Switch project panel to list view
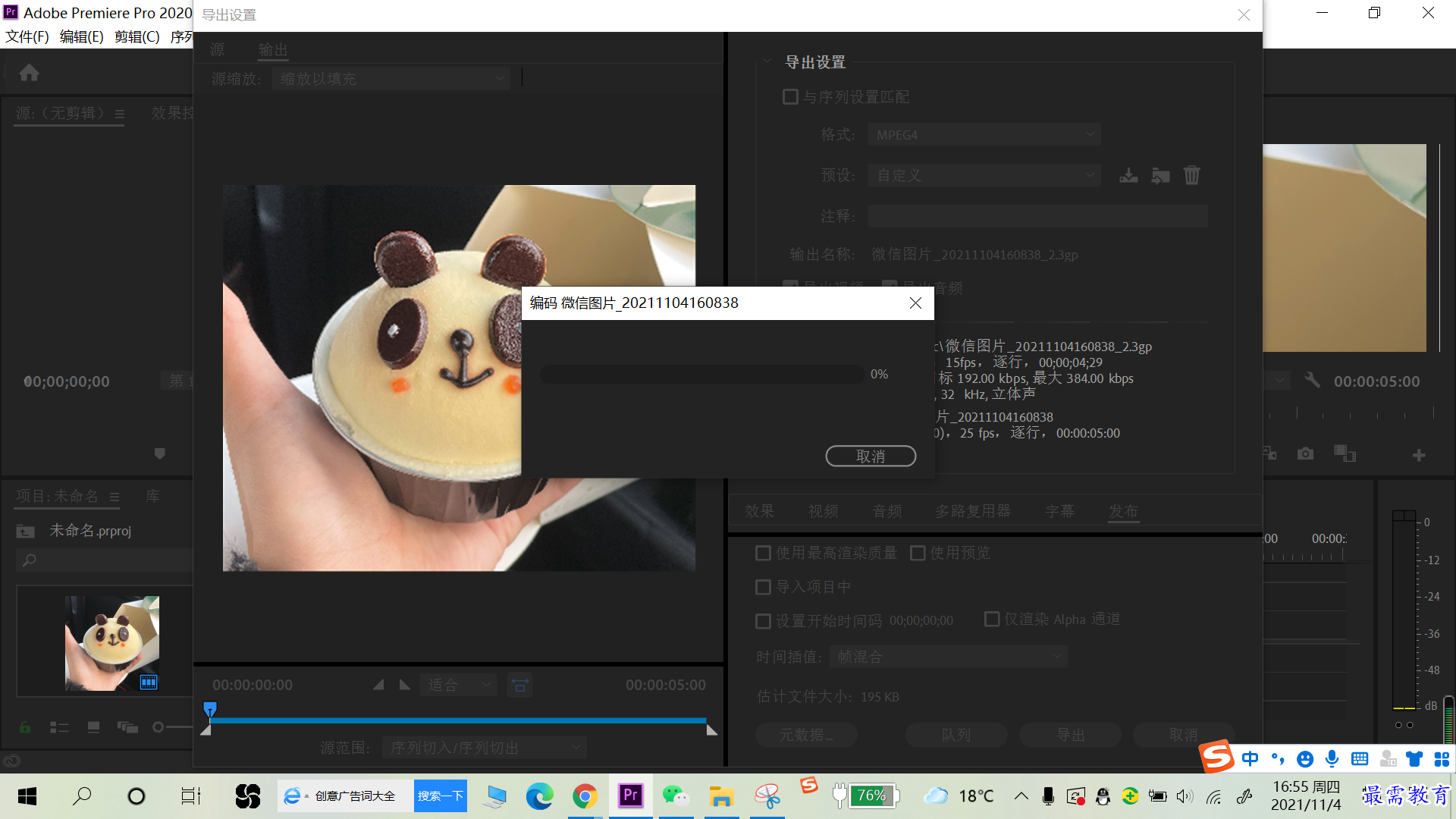This screenshot has height=819, width=1456. [59, 727]
